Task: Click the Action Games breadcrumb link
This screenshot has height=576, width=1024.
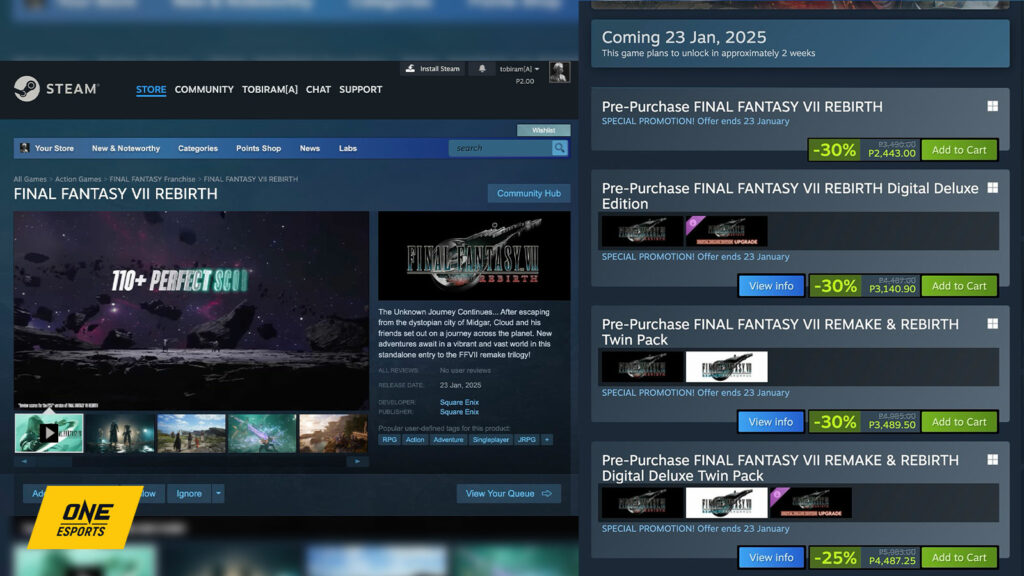Action: pos(78,179)
